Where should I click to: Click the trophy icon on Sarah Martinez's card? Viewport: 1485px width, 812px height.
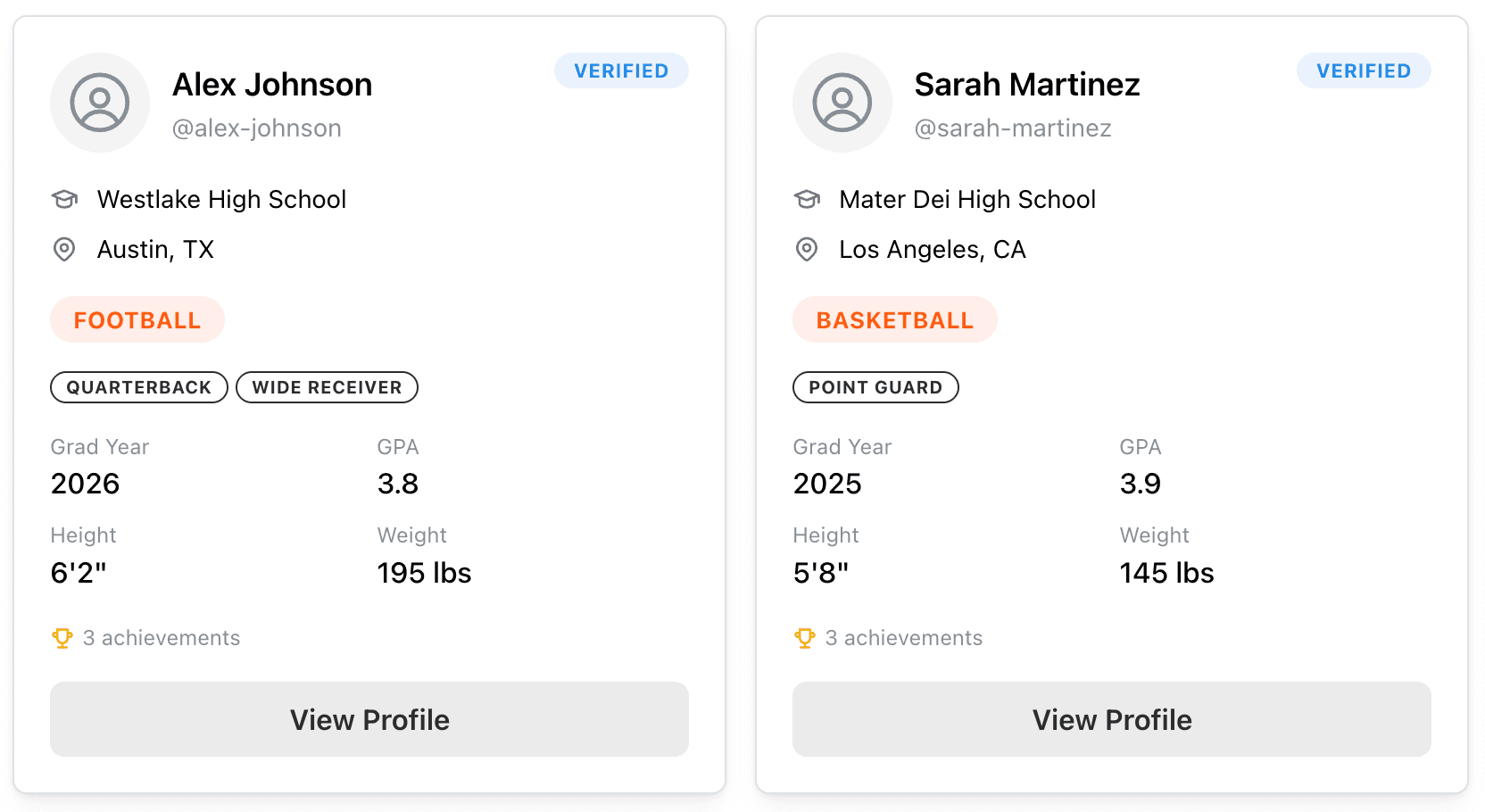[804, 637]
